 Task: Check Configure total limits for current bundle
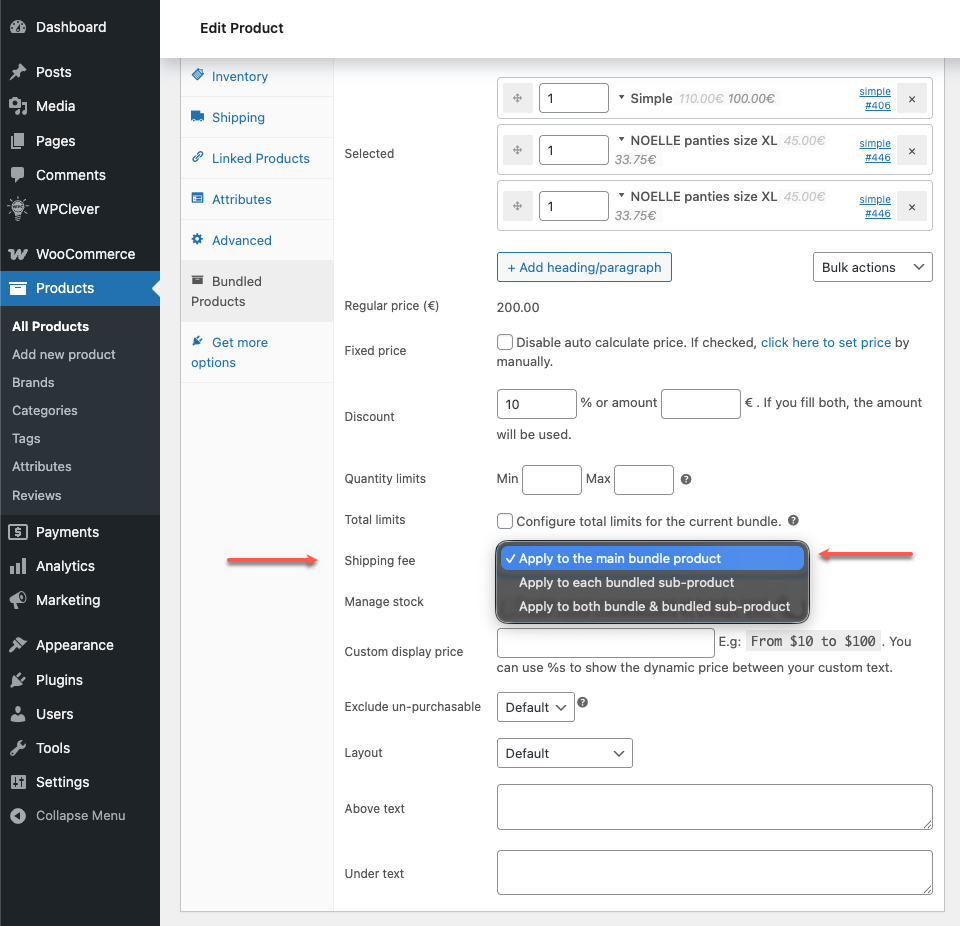point(505,521)
